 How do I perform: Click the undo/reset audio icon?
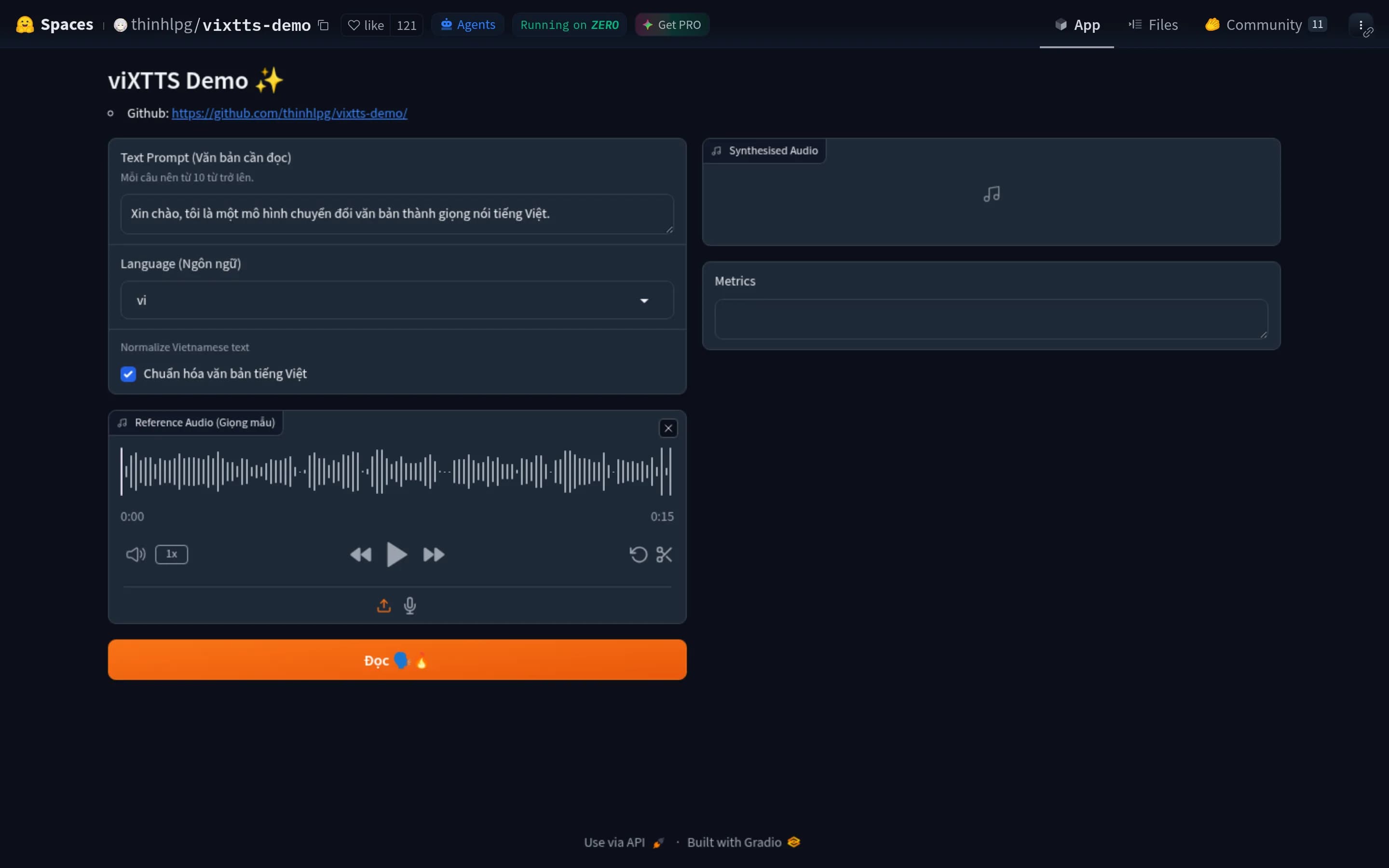click(x=638, y=555)
